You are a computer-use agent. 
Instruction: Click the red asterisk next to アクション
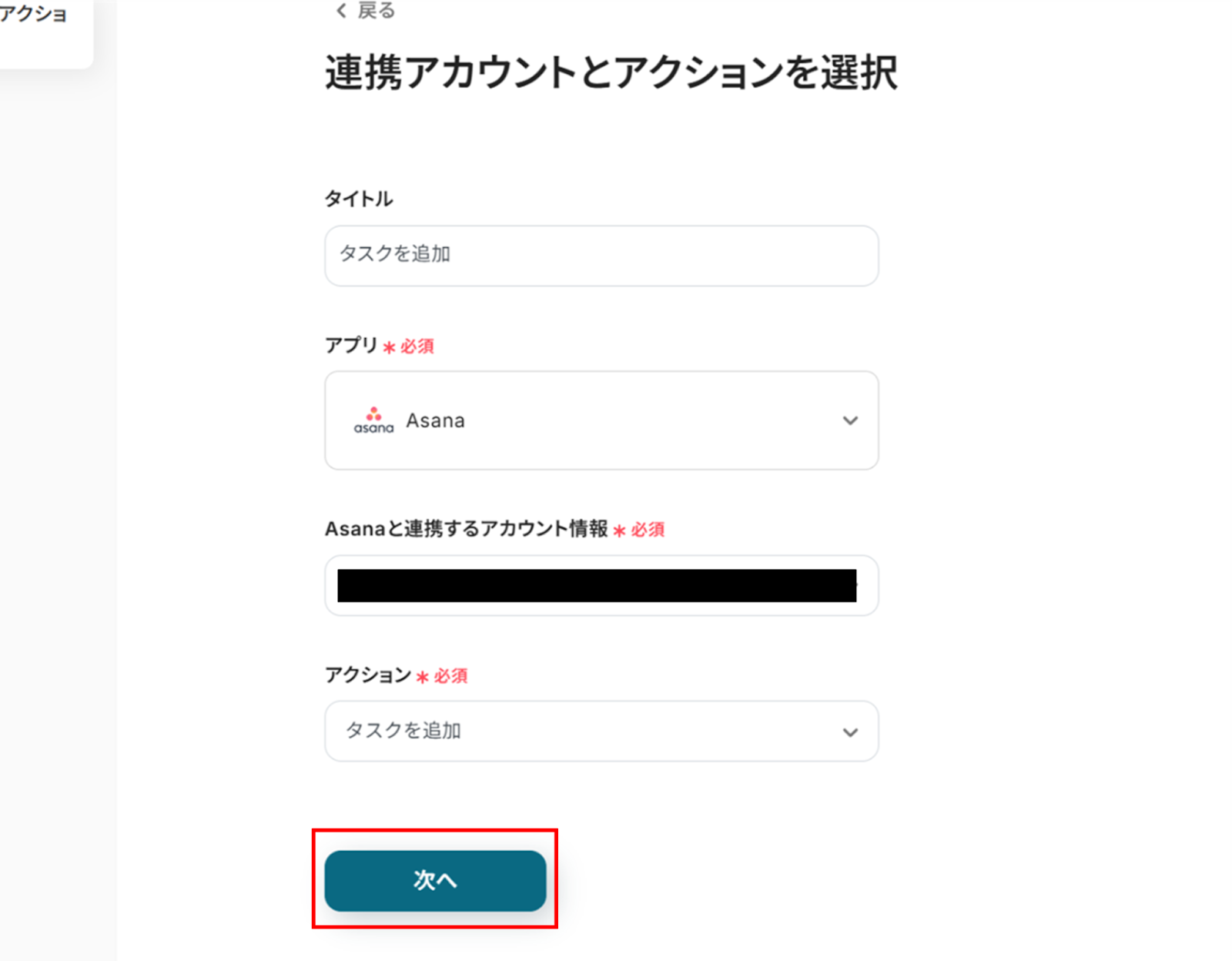[x=422, y=677]
